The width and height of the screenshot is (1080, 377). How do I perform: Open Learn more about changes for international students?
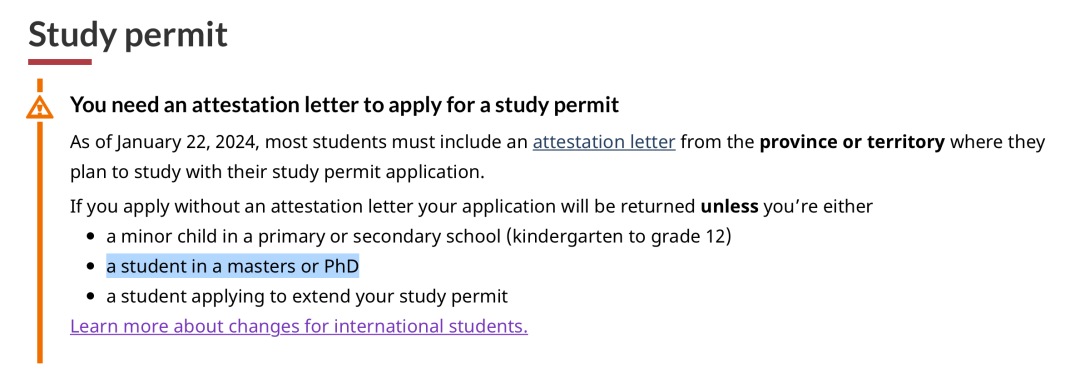click(x=299, y=326)
